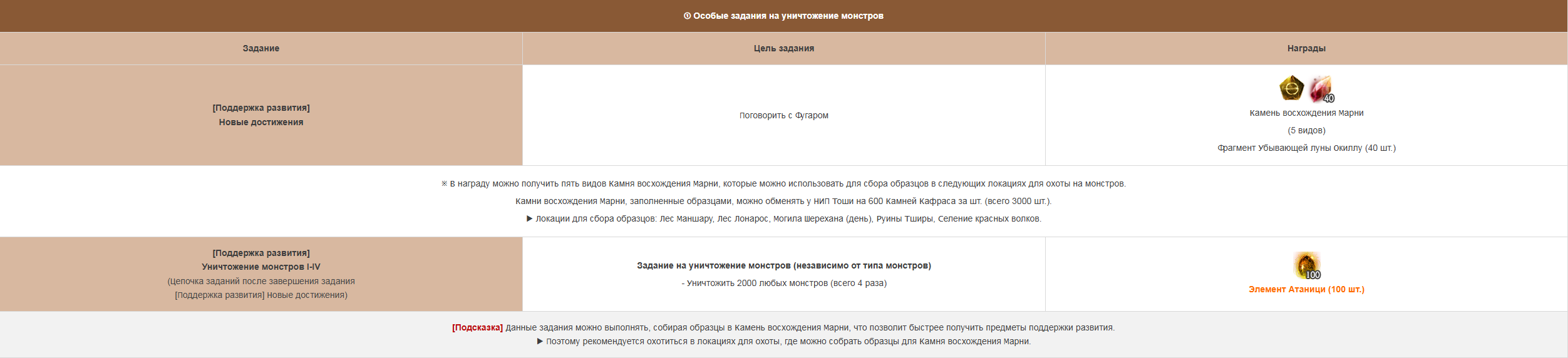
Task: Click the '(5 видов)' text
Action: tap(1306, 130)
